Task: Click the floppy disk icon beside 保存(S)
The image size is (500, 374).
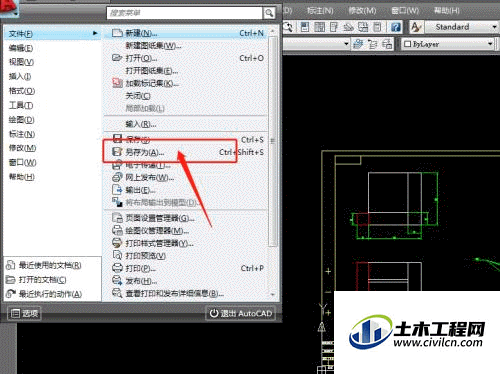Action: 117,139
